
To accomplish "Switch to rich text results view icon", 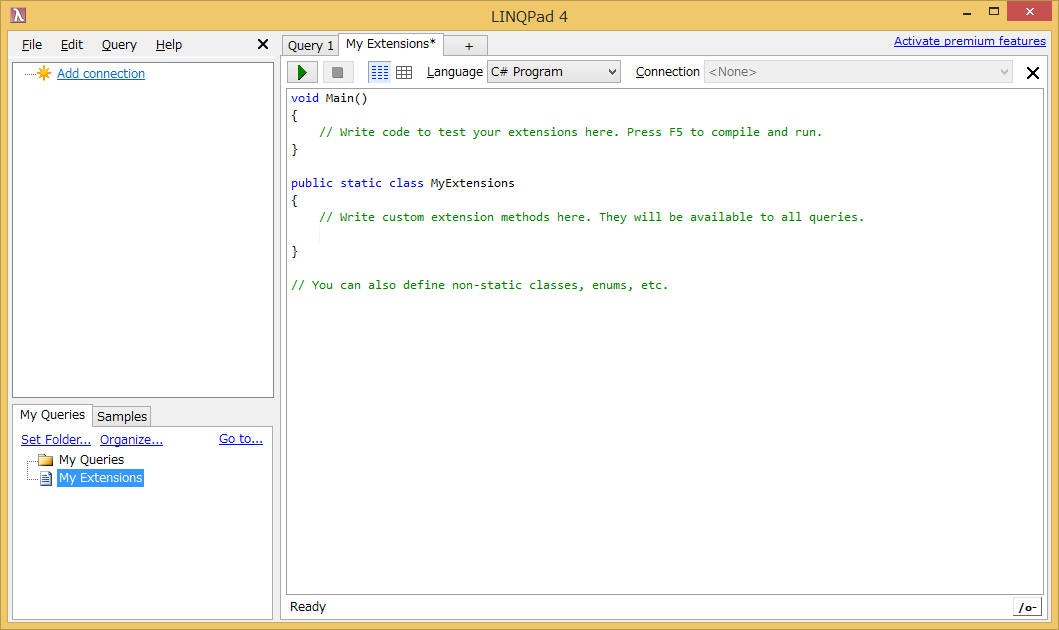I will pyautogui.click(x=379, y=72).
